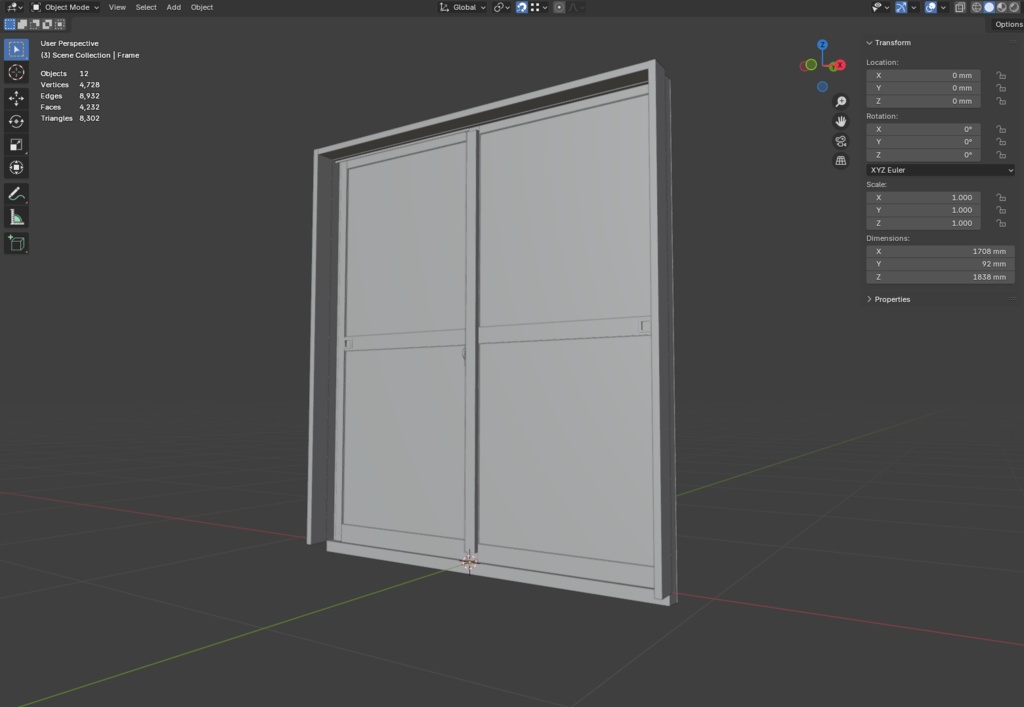Open the pivot point dropdown
This screenshot has width=1024, height=707.
[502, 7]
